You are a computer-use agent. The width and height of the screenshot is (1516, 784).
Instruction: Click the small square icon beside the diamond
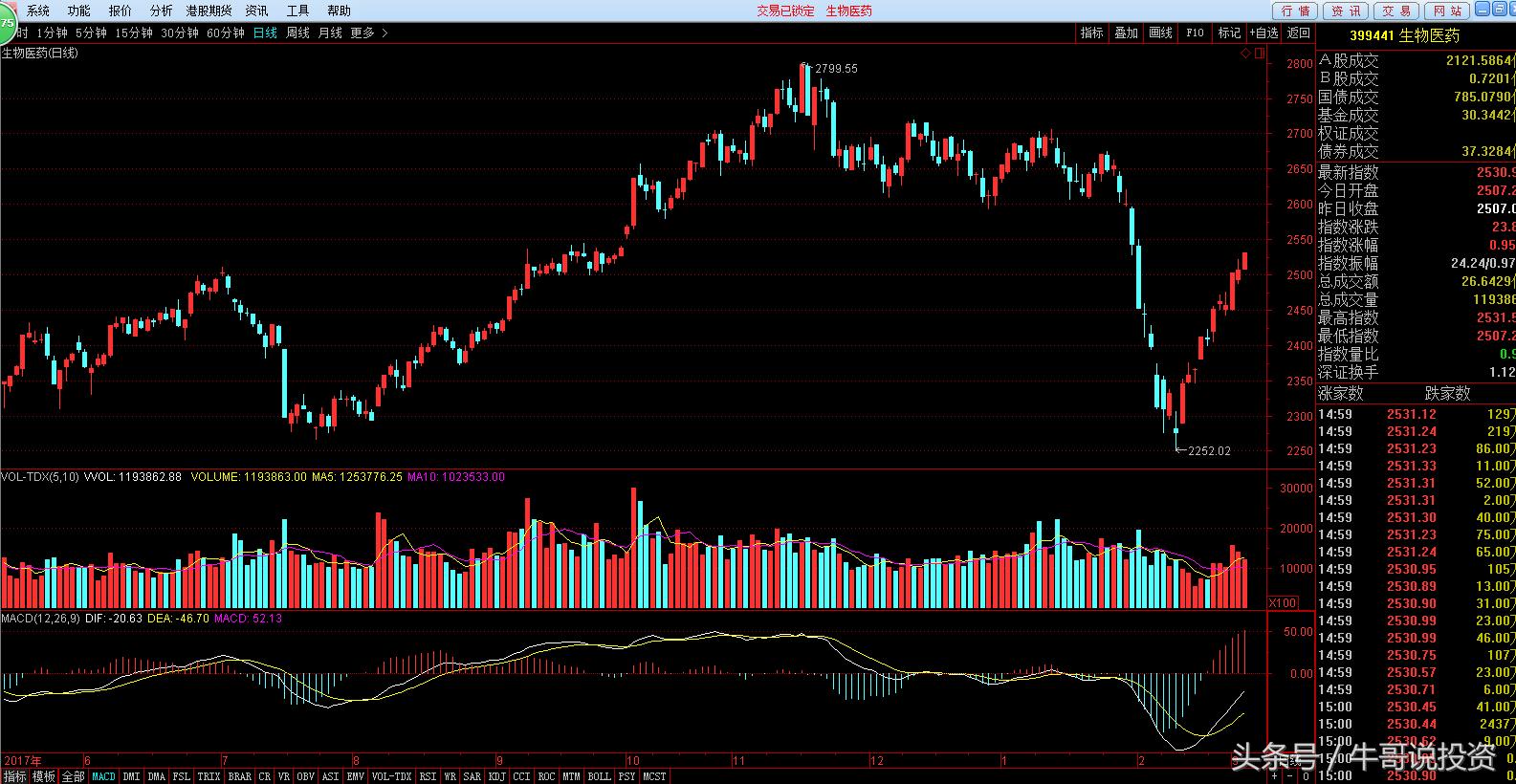coord(1259,54)
